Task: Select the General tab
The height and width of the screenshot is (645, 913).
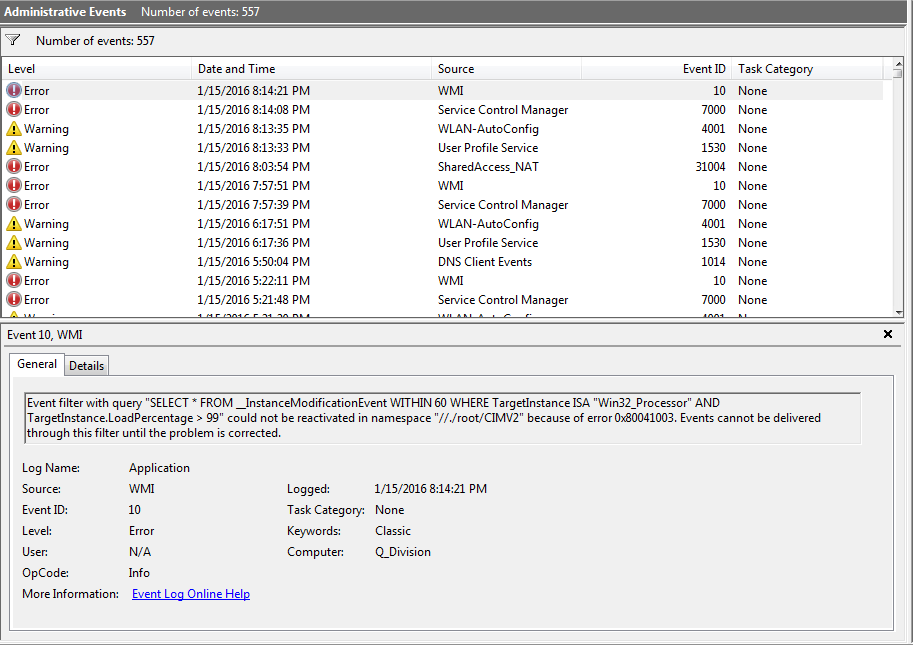Action: tap(37, 365)
